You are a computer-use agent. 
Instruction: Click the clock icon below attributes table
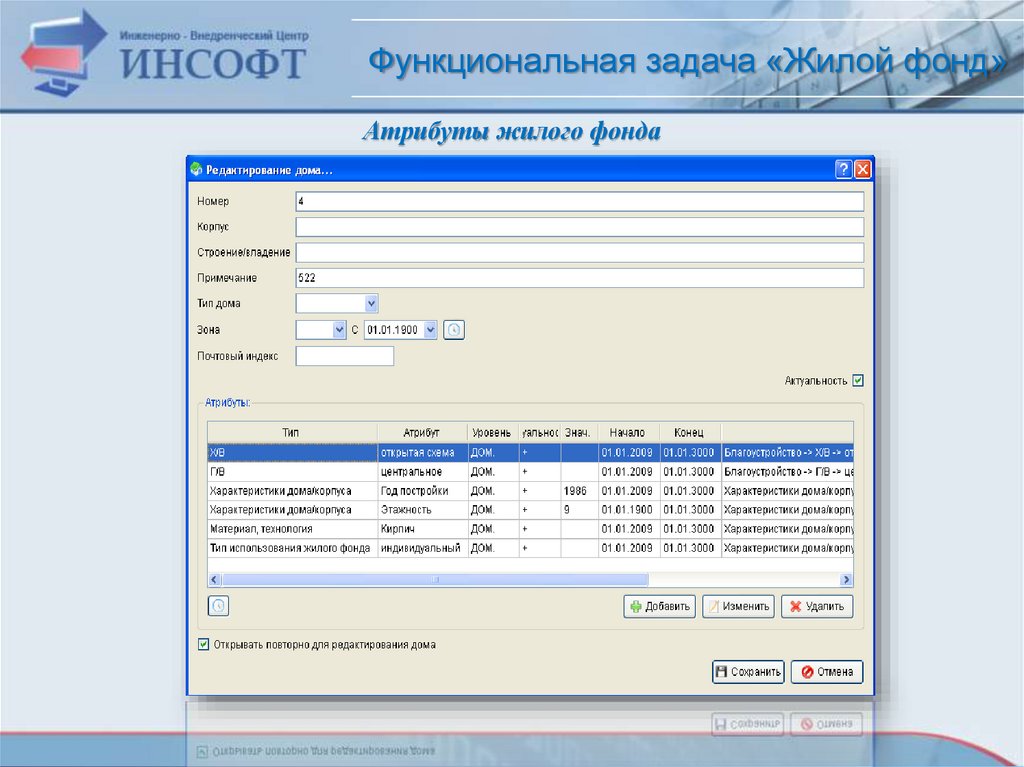point(219,606)
